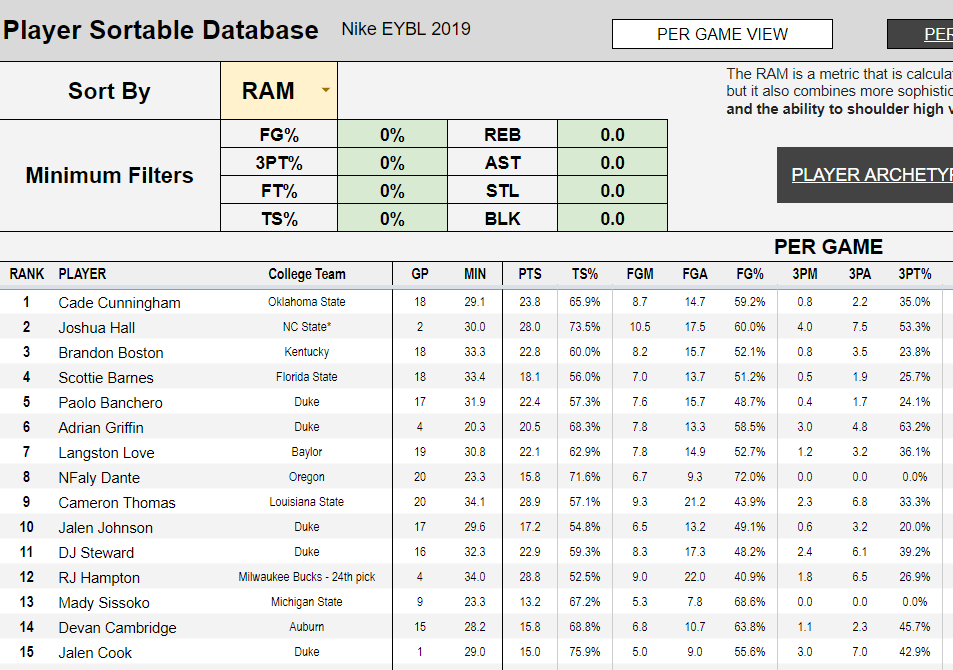953x670 pixels.
Task: Edit the BLK minimum filter value
Action: click(612, 219)
